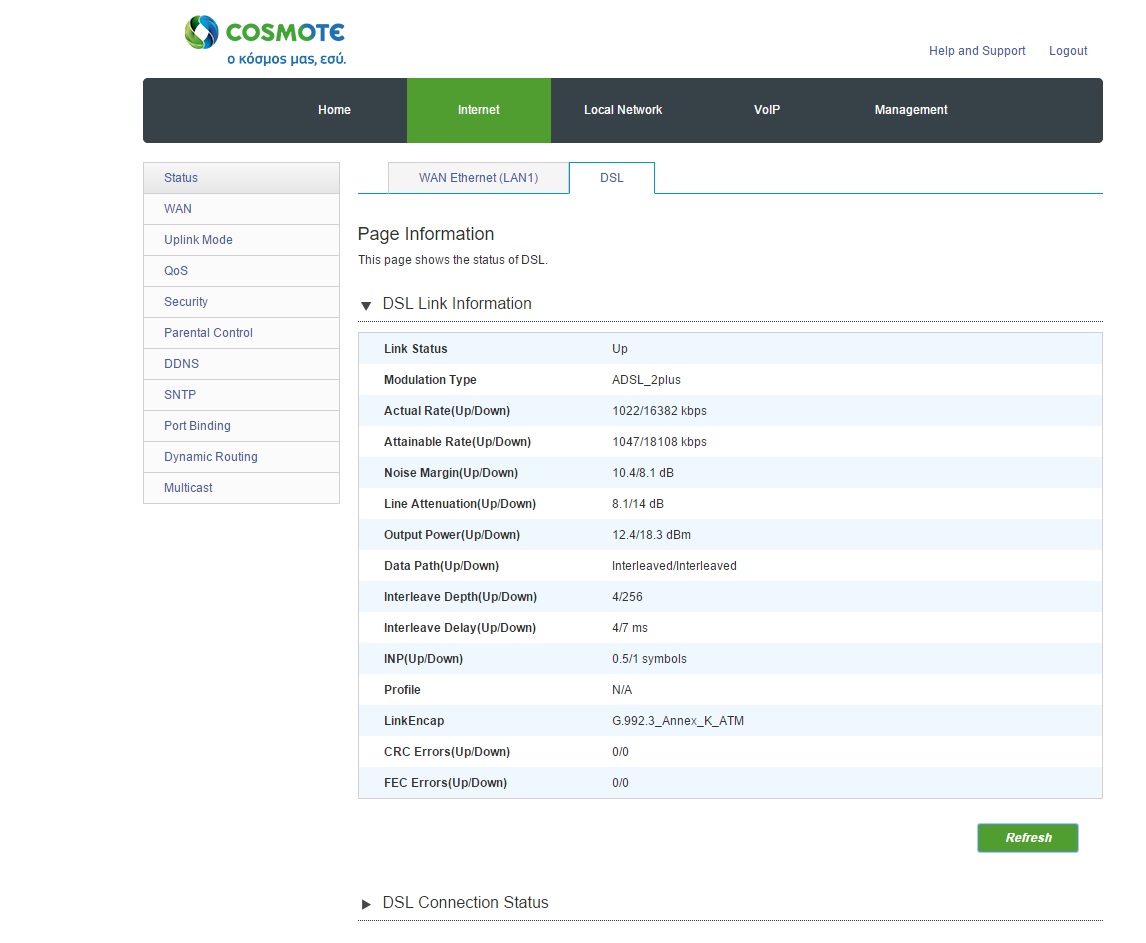Viewport: 1146px width, 943px height.
Task: Click the 'Actual Rate(Up/Down)' label
Action: tap(447, 411)
